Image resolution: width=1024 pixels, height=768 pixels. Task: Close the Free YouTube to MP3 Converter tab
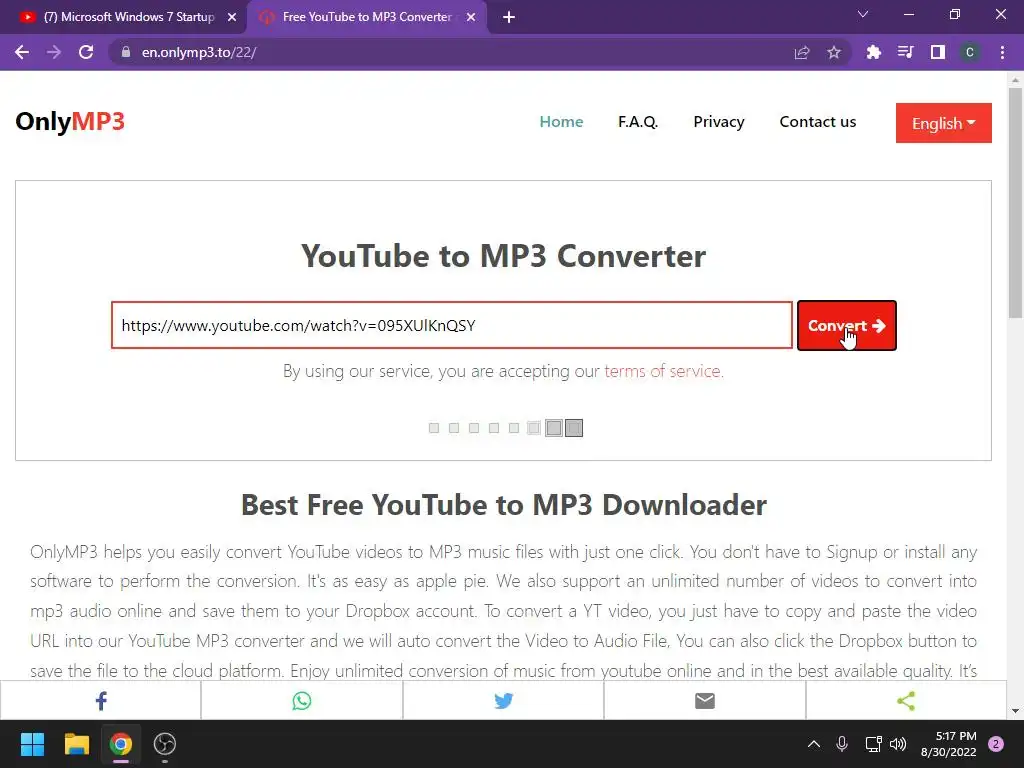(x=471, y=17)
